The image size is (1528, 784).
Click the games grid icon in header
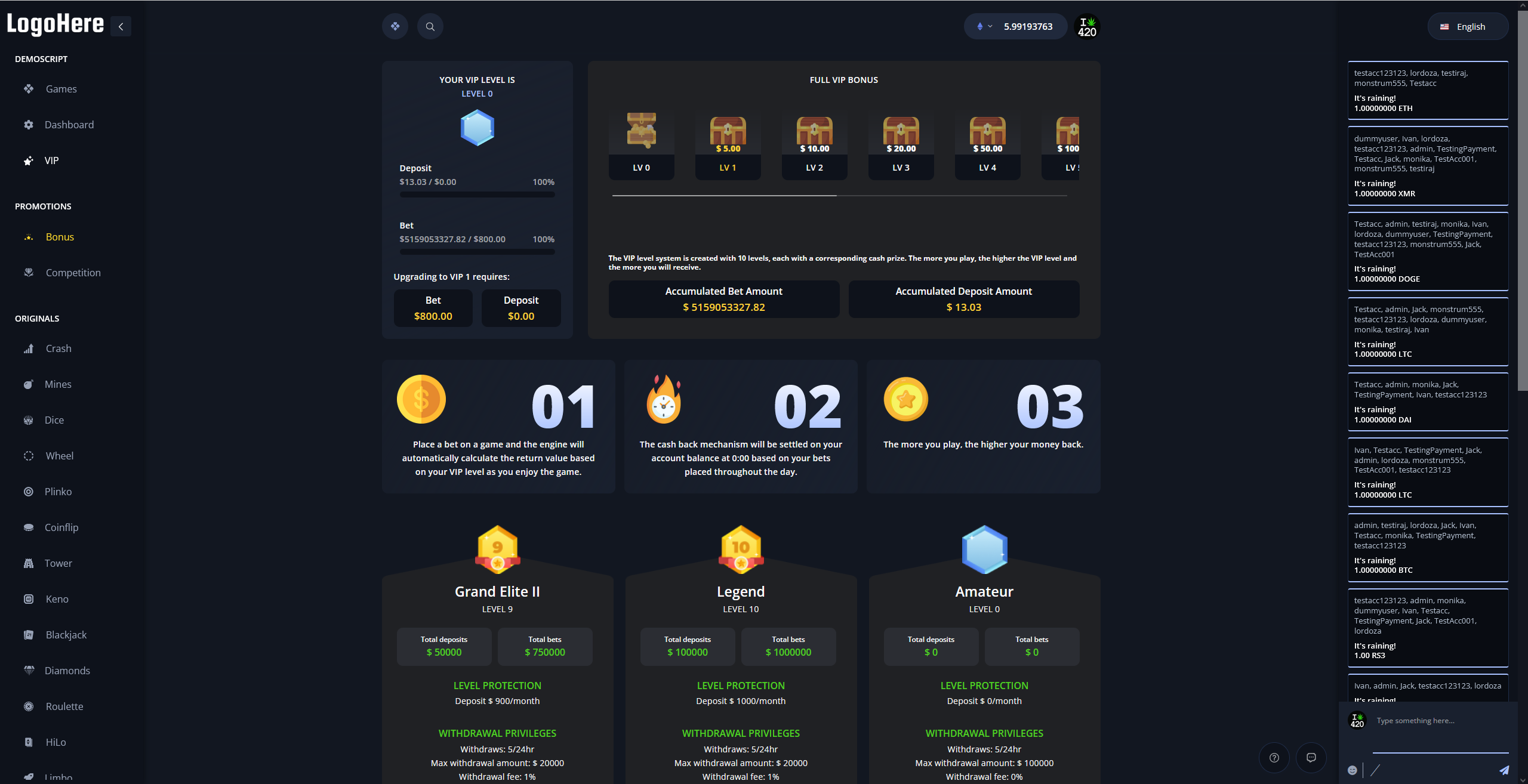tap(395, 26)
